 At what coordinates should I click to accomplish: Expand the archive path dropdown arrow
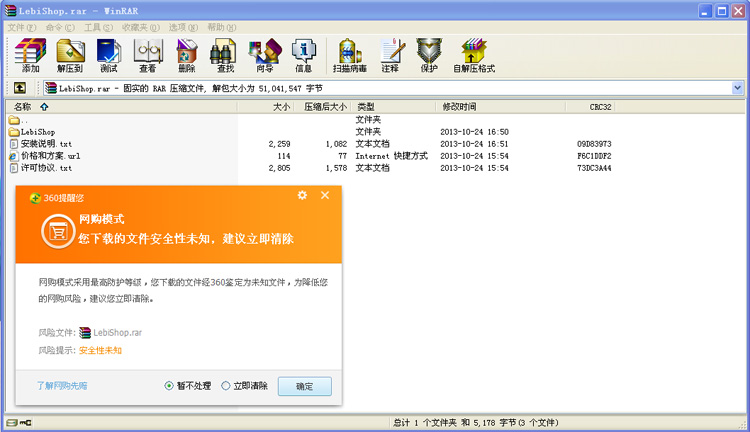coord(738,88)
